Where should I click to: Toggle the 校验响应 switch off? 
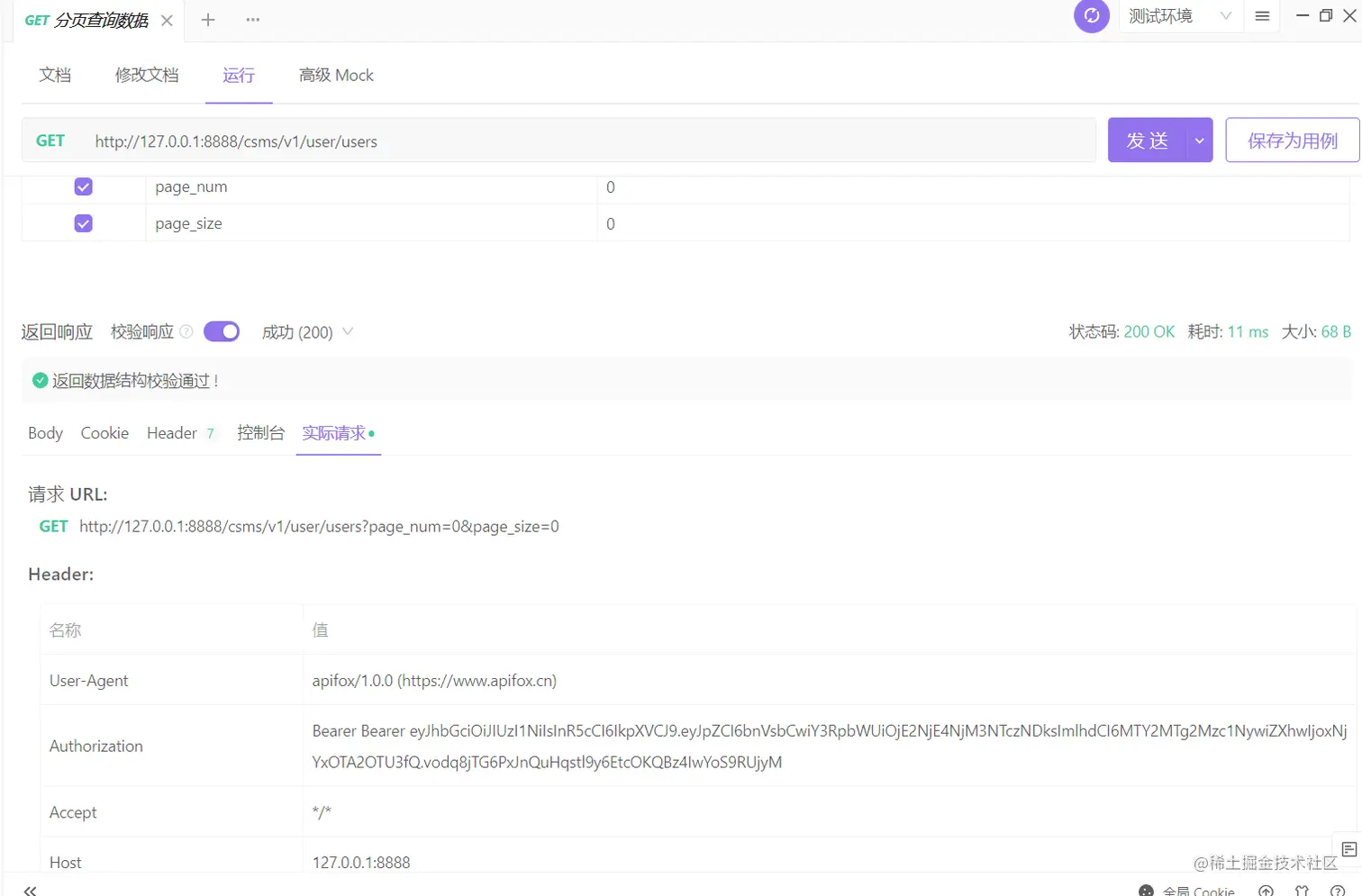pos(222,331)
